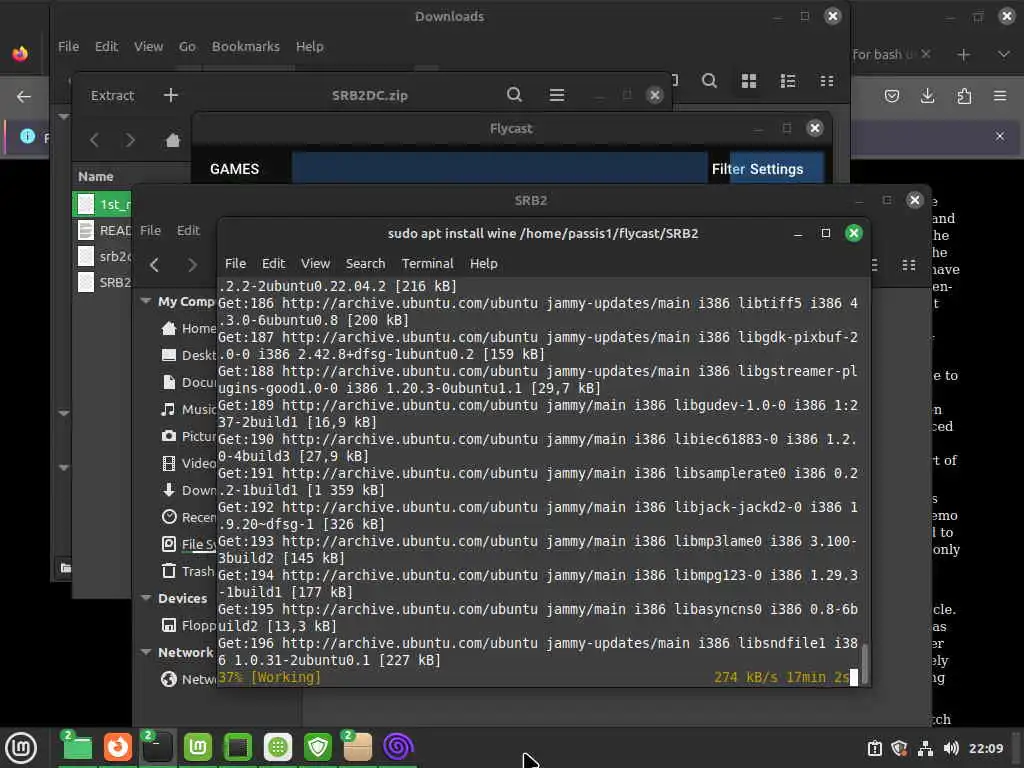Click the green shield icon in taskbar
Screen dimensions: 1024x768
(318, 746)
